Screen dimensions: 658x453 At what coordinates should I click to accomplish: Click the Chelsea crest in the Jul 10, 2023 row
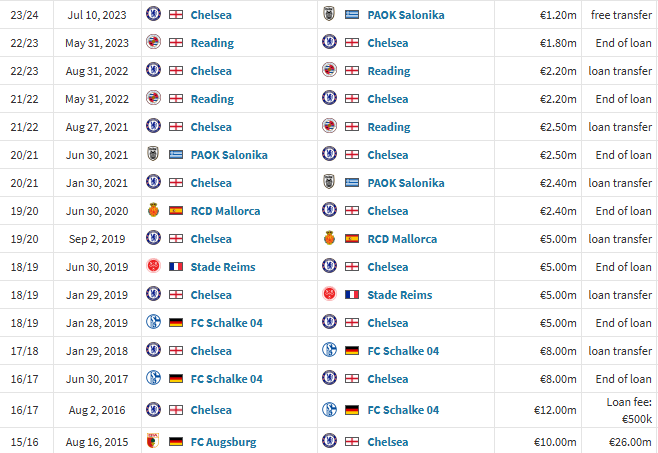[x=153, y=14]
